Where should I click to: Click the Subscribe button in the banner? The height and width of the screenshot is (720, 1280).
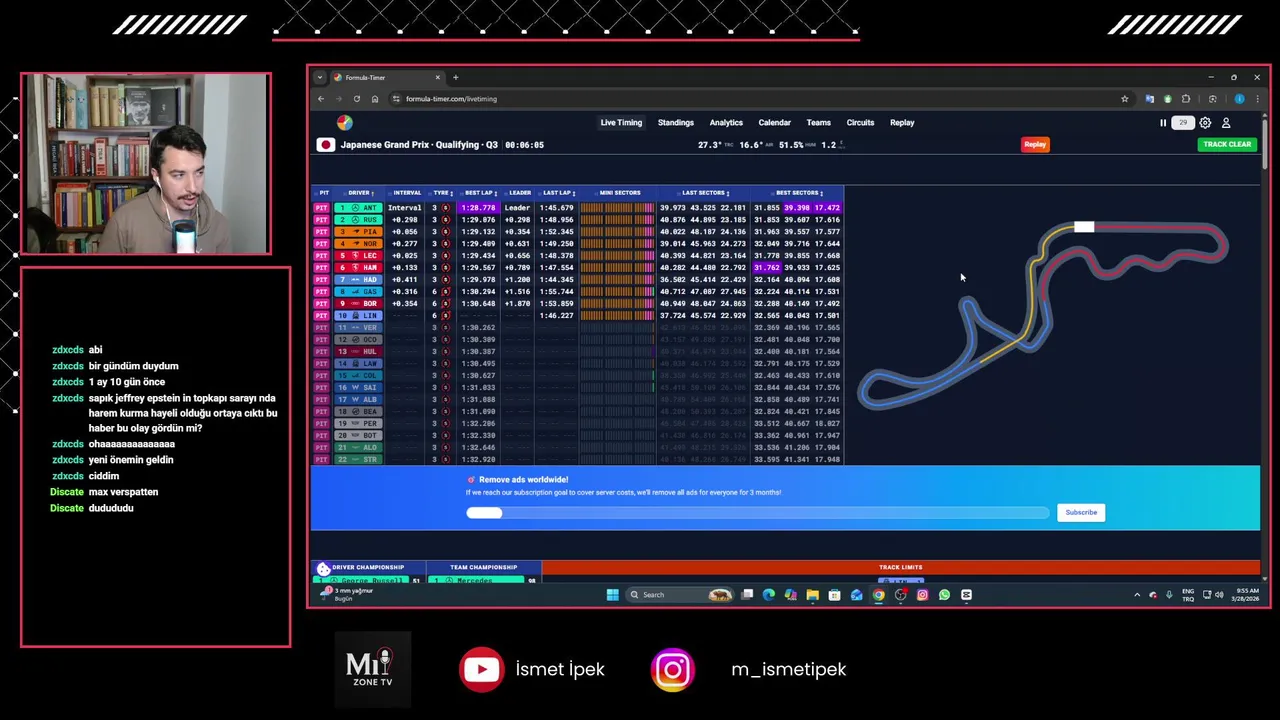pyautogui.click(x=1081, y=512)
